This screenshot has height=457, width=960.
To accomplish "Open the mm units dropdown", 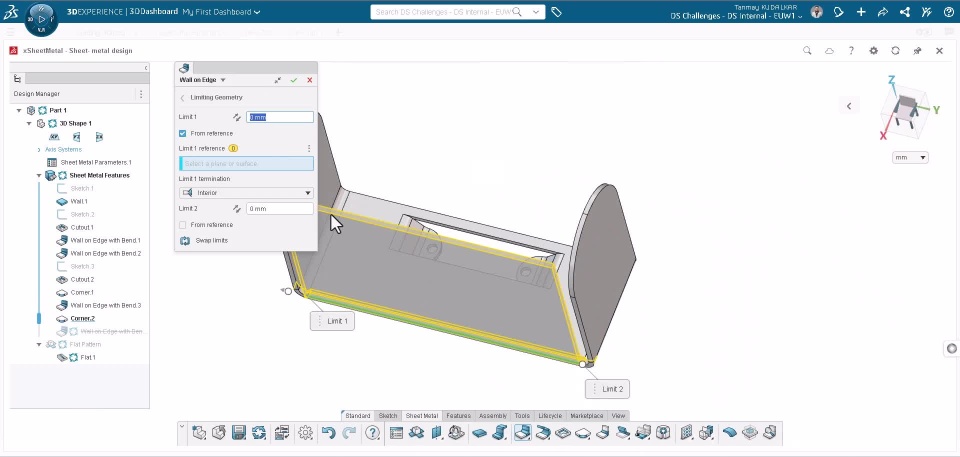I will coord(910,157).
